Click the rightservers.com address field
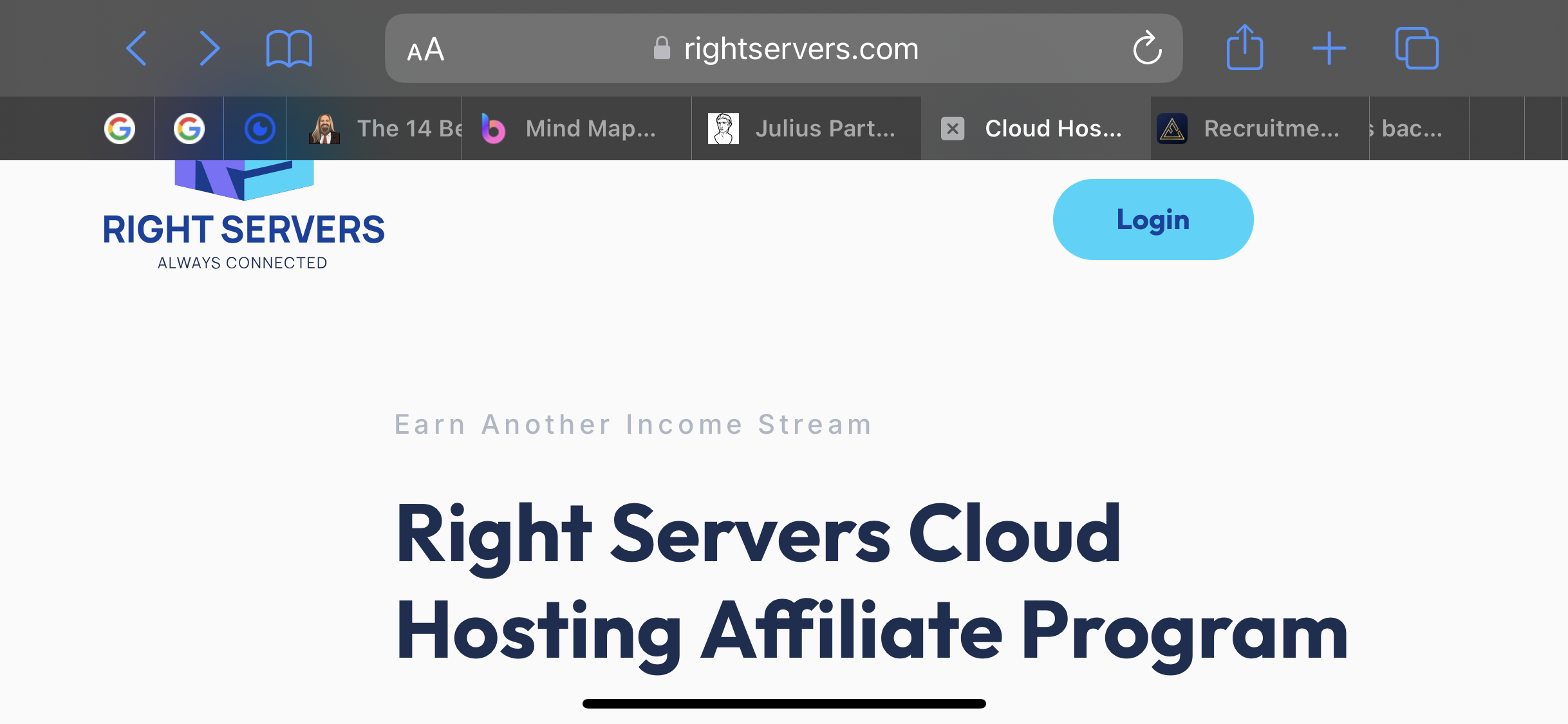This screenshot has height=724, width=1568. pyautogui.click(x=783, y=48)
